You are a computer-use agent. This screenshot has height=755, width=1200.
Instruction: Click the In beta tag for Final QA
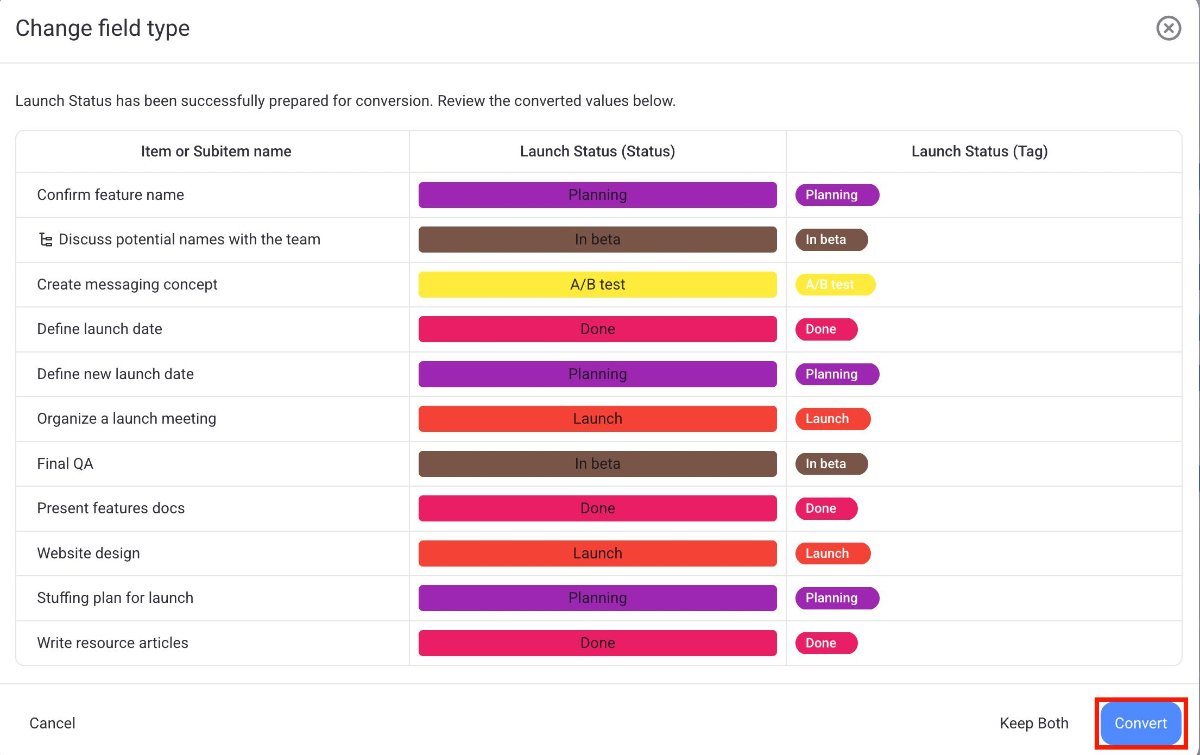pos(830,464)
